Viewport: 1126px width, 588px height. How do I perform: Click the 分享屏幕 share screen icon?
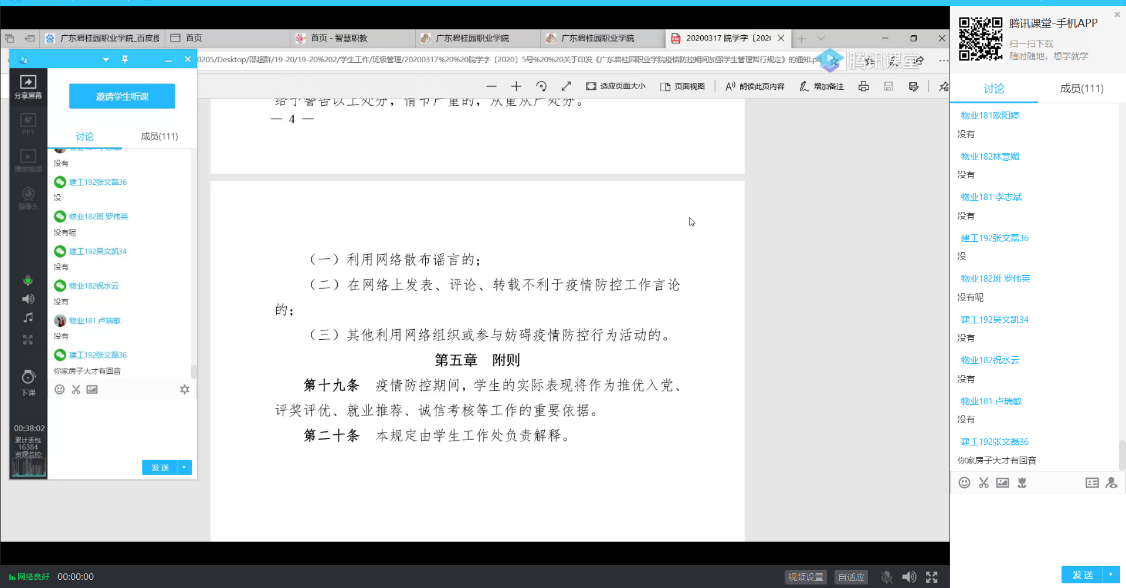click(28, 86)
